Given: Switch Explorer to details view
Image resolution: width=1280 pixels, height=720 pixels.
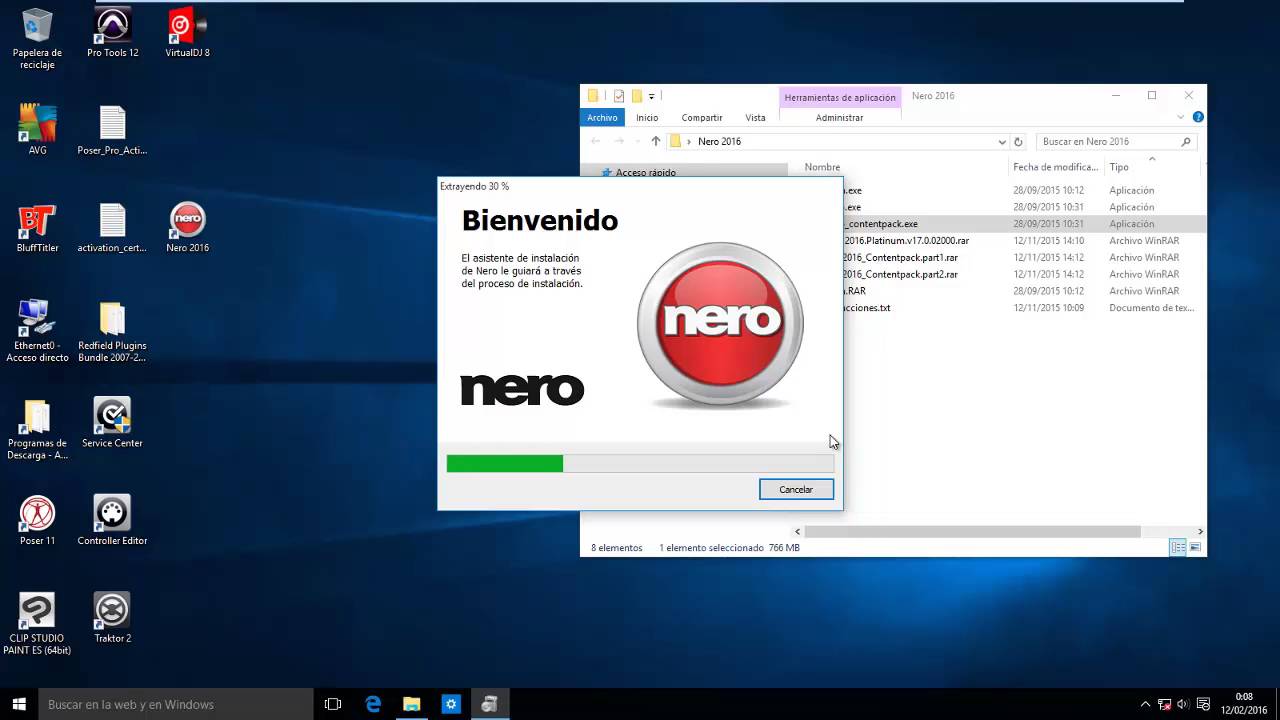Looking at the screenshot, I should (1178, 547).
